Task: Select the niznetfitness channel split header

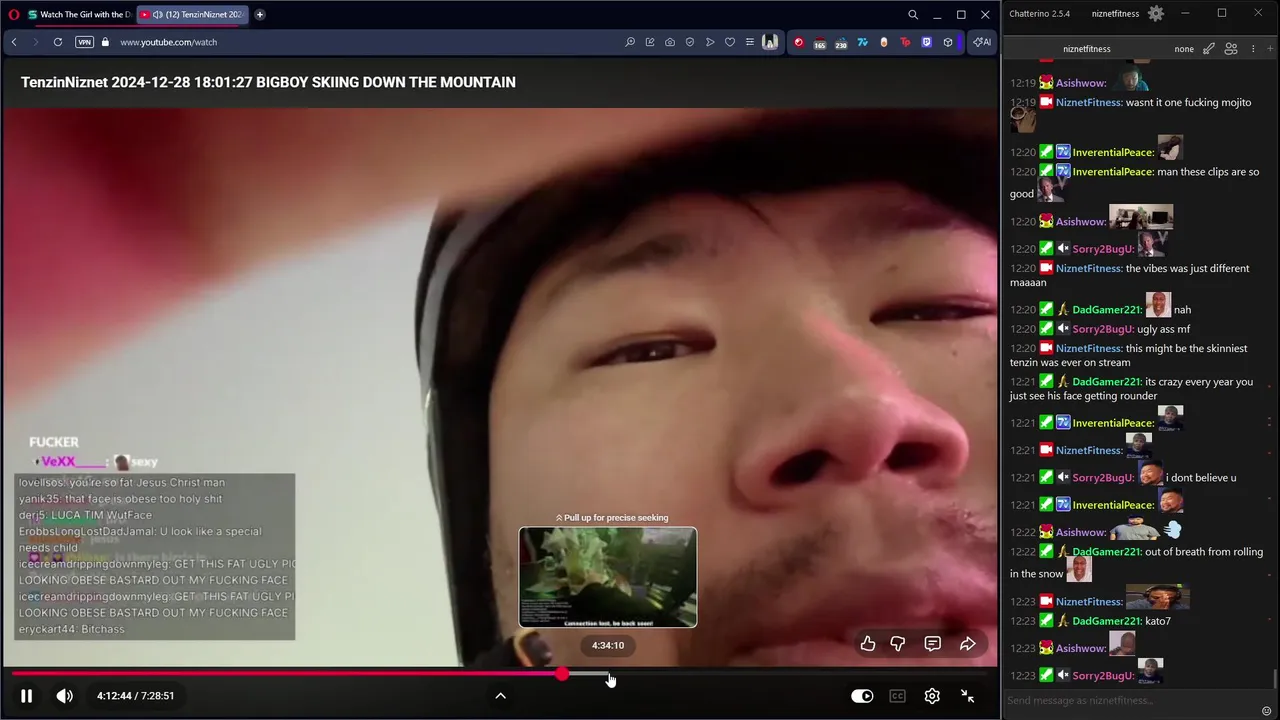Action: coord(1087,49)
